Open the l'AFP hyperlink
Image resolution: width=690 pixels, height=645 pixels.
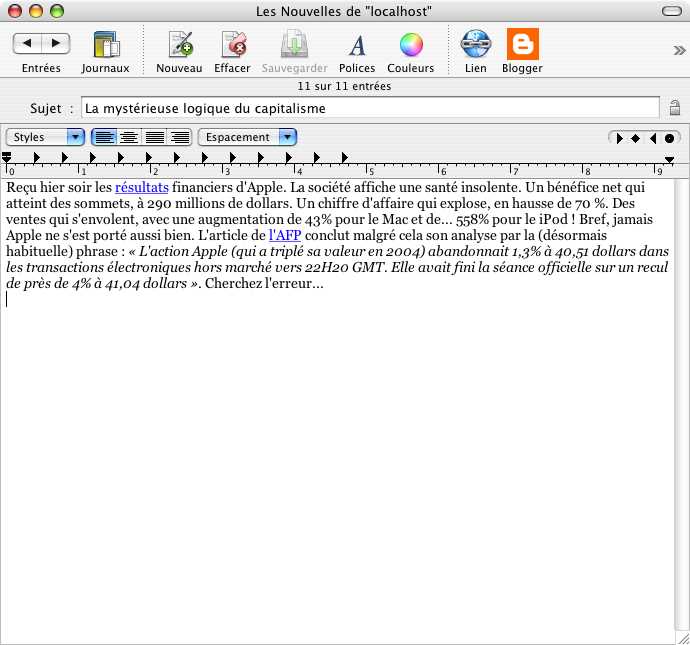coord(285,235)
